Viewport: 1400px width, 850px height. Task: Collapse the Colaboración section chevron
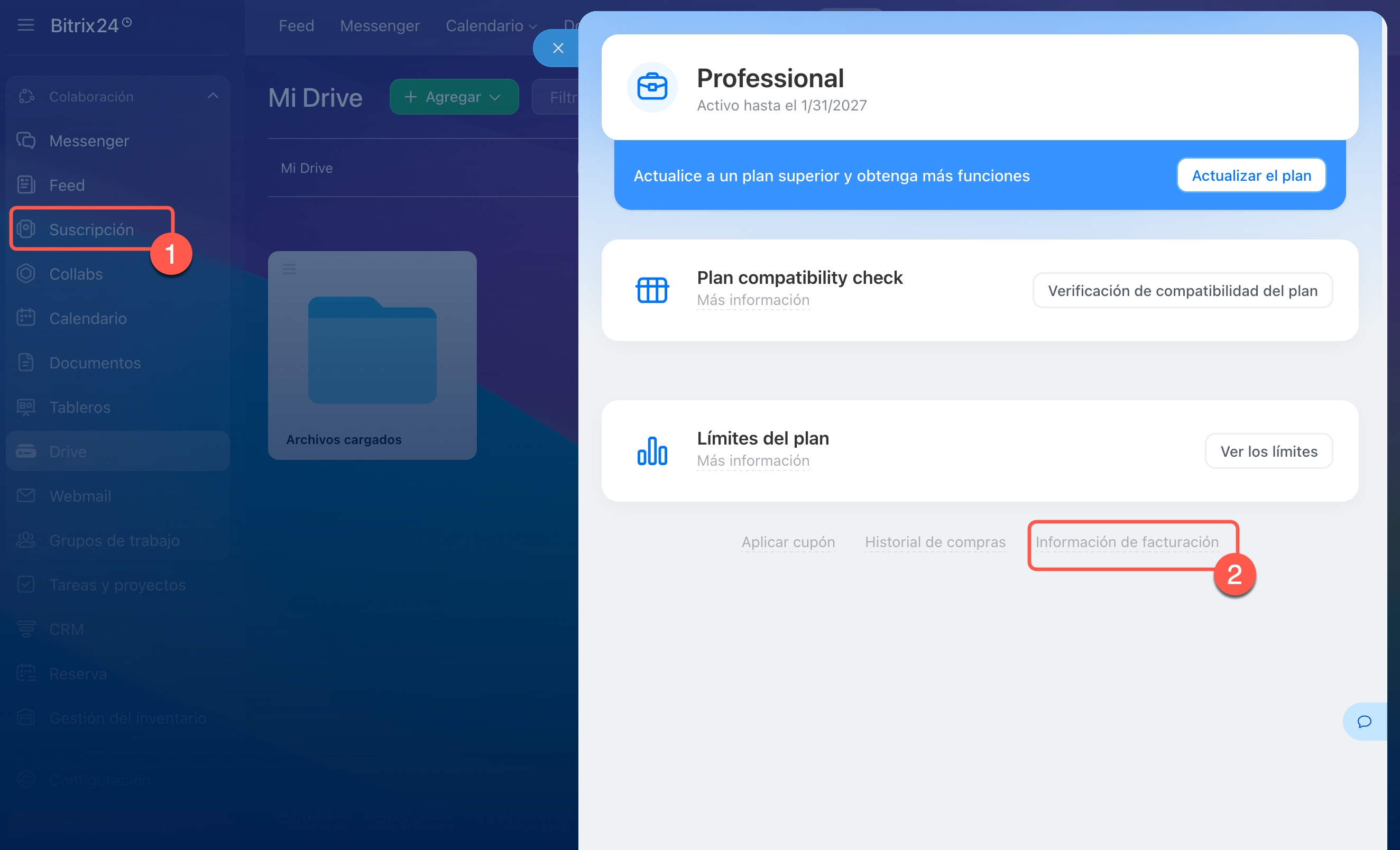213,96
